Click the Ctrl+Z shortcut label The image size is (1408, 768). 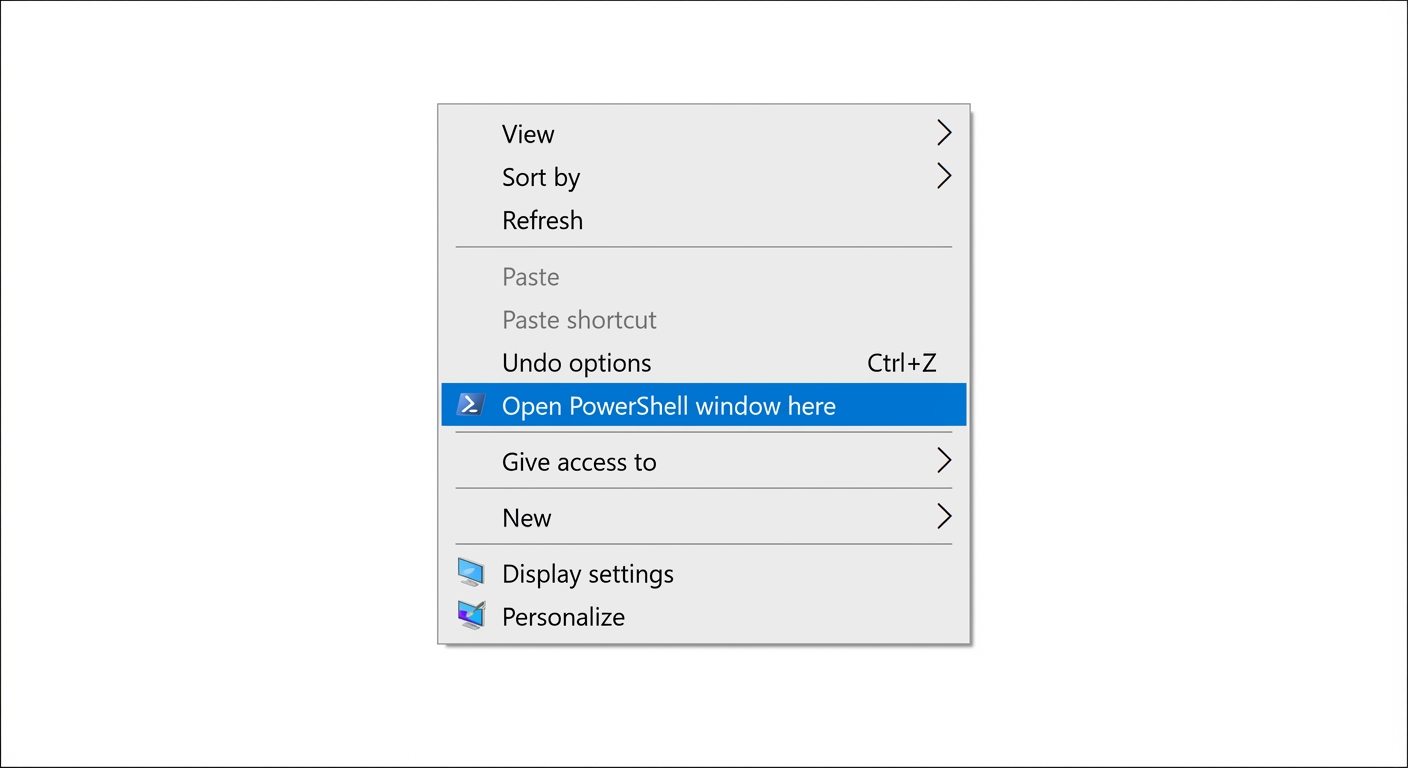click(x=902, y=362)
